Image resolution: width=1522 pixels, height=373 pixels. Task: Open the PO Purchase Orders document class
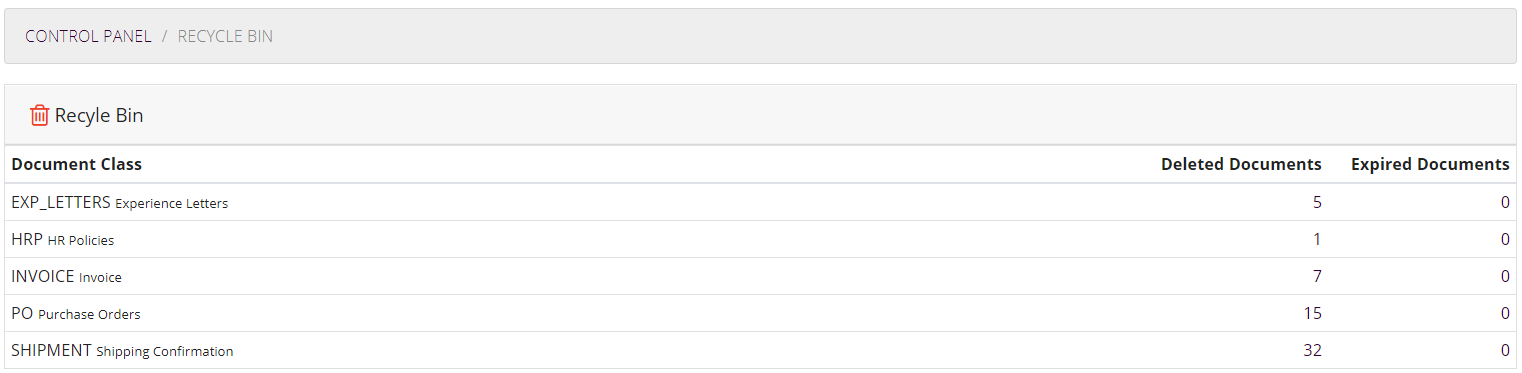pyautogui.click(x=76, y=313)
